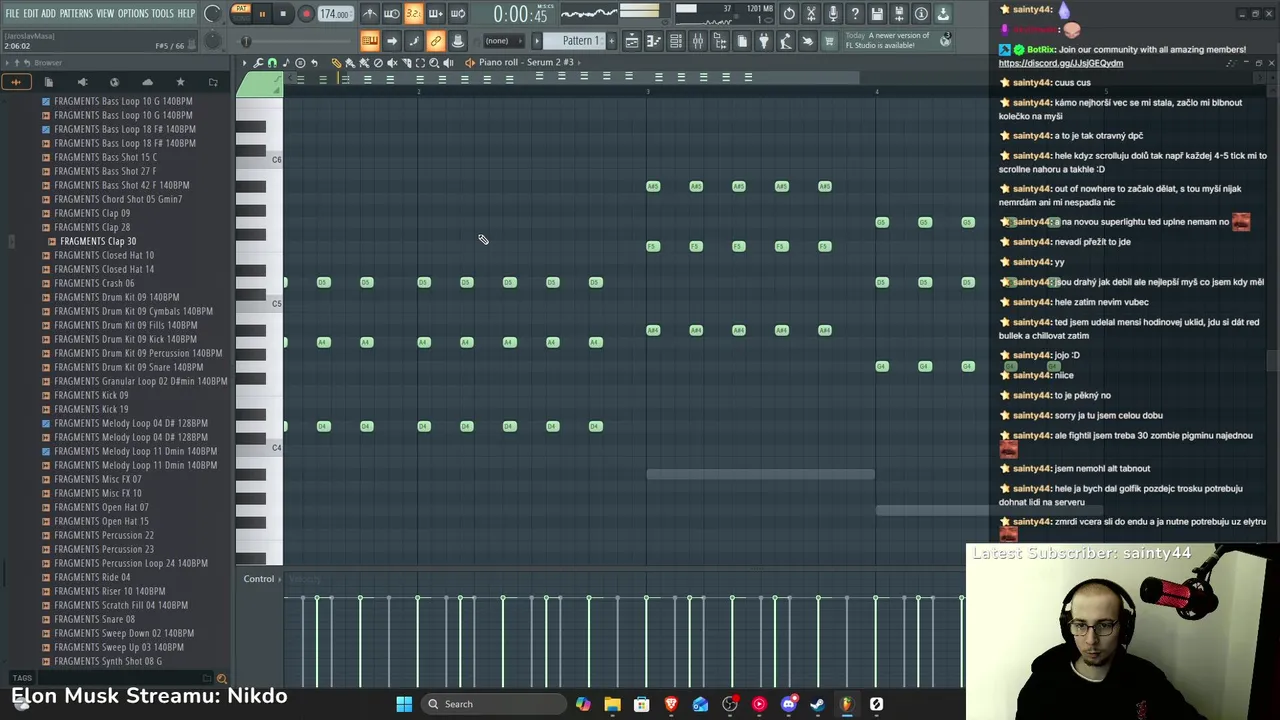Open the Windows Start button

404,704
